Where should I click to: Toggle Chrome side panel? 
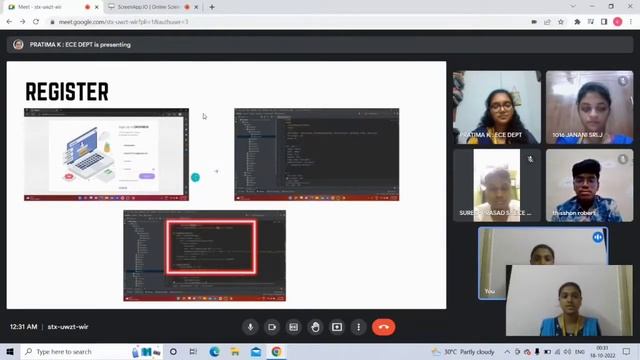click(604, 22)
